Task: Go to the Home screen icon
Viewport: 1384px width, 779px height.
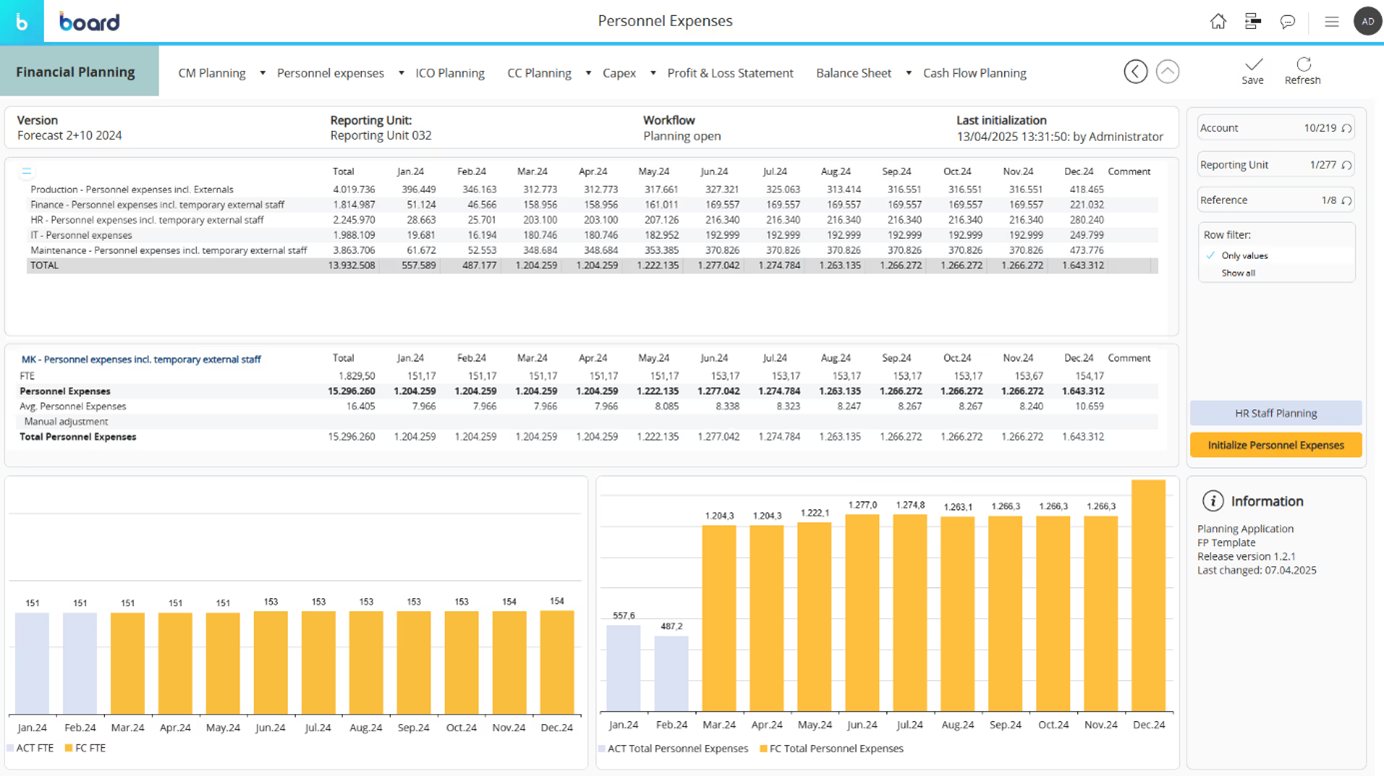Action: (1217, 21)
